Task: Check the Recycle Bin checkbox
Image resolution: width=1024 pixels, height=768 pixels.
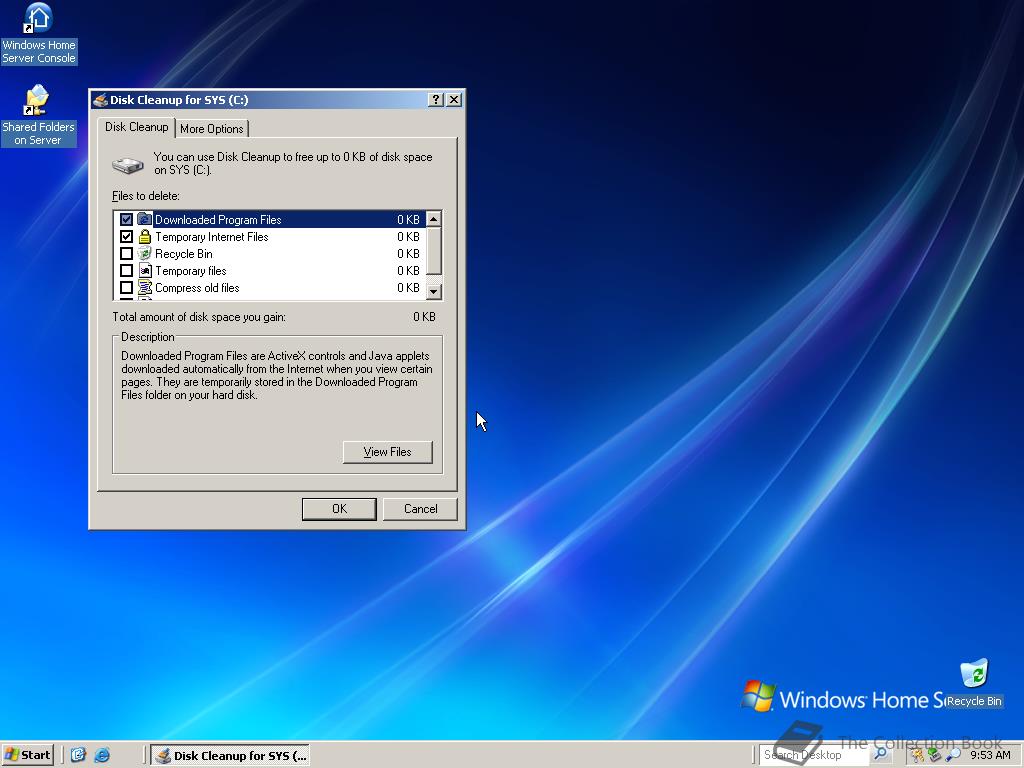Action: click(126, 253)
